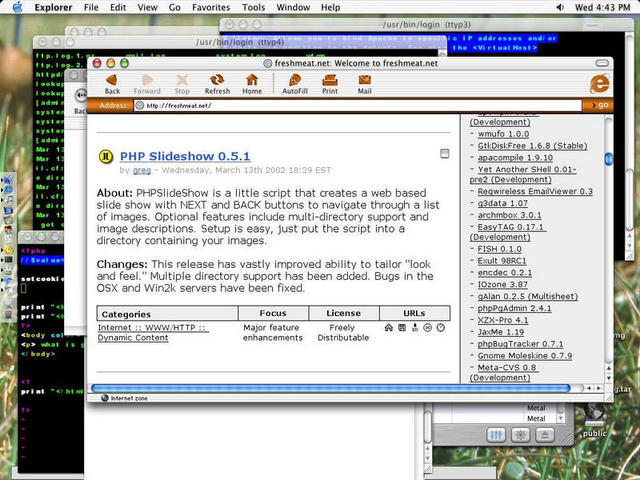Open the phpBugTracker 0.7.1 link
Viewport: 640px width, 480px height.
(x=520, y=344)
